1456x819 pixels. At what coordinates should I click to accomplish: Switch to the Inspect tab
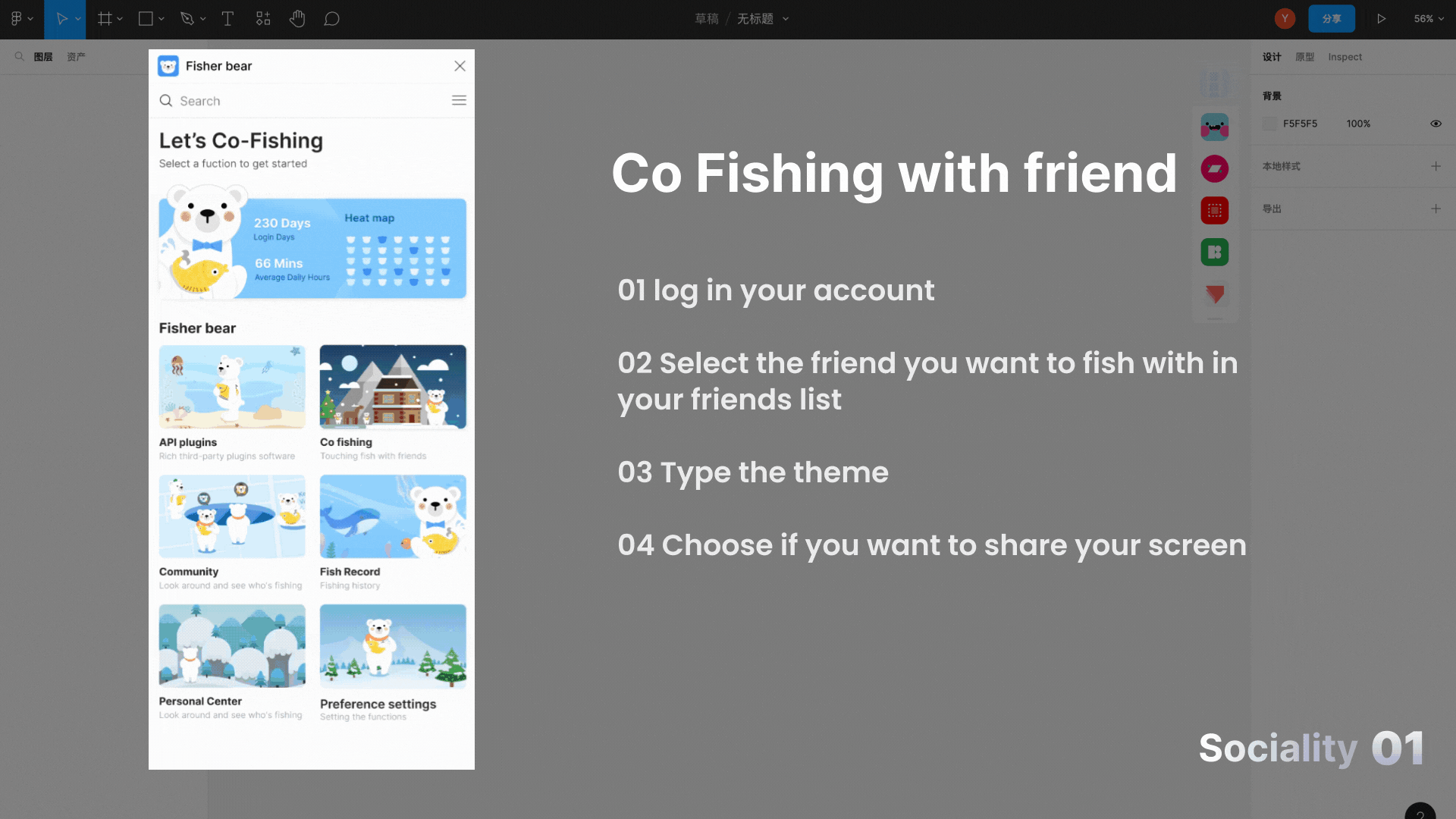[1345, 57]
